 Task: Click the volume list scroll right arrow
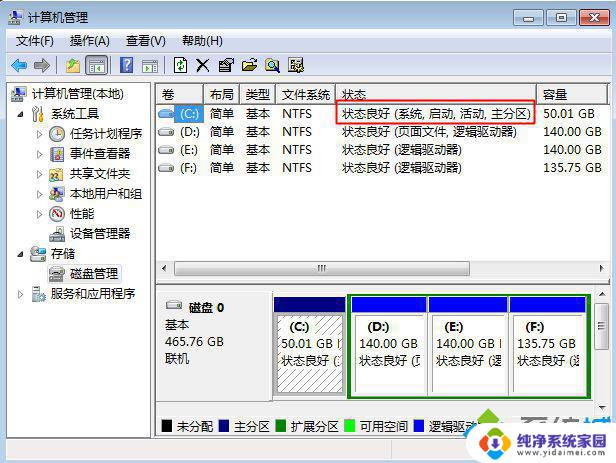pyautogui.click(x=601, y=269)
